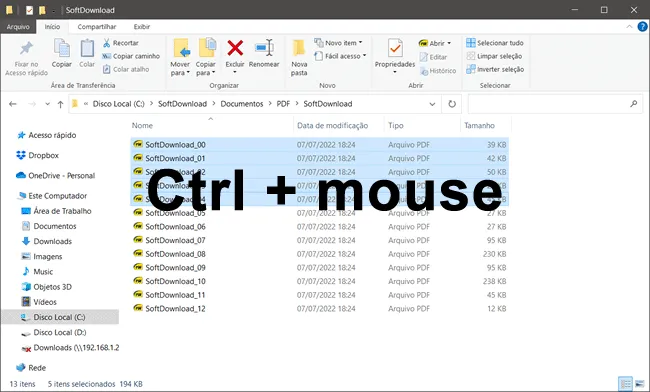Open the Arquivo menu
Image resolution: width=650 pixels, height=392 pixels.
coord(18,27)
